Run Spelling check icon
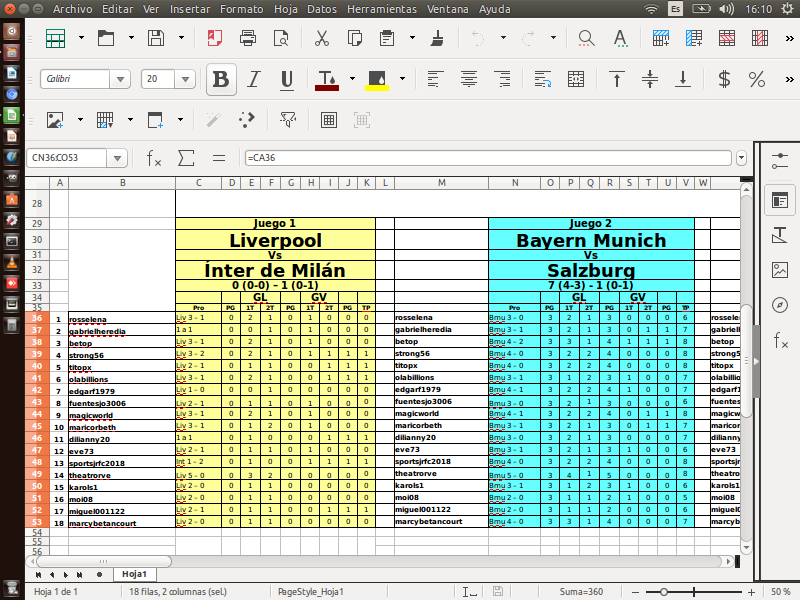The image size is (800, 600). tap(620, 38)
